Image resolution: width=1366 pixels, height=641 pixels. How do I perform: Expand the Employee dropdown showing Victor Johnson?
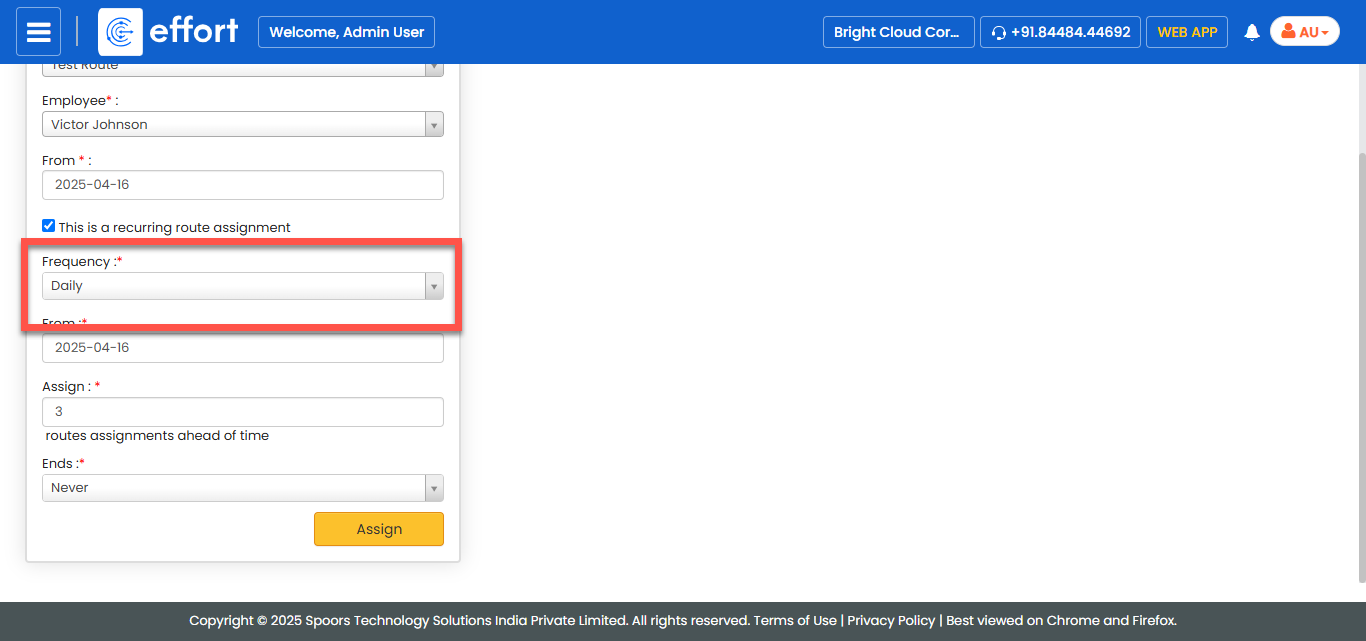coord(242,125)
